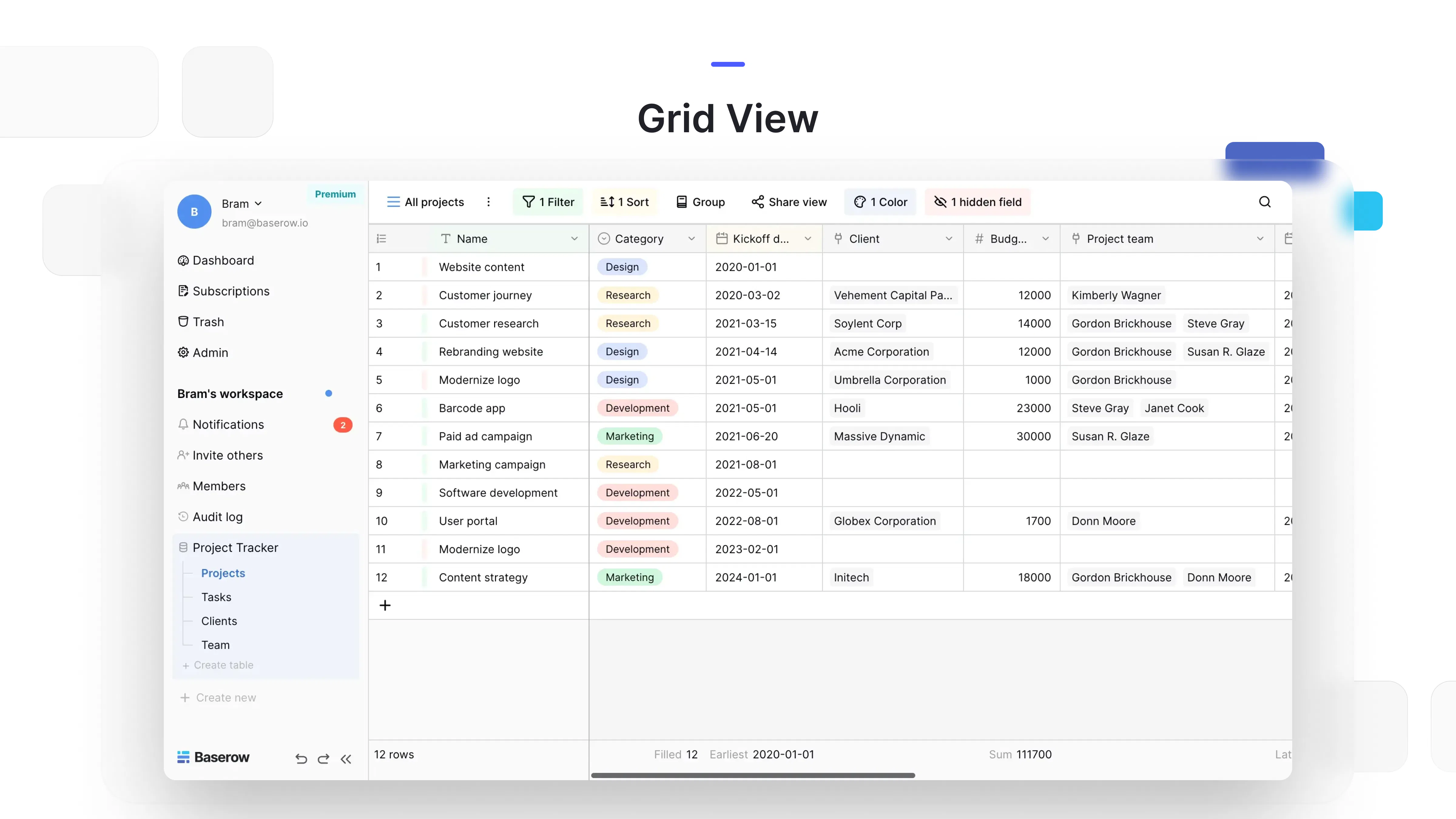Open Name column dropdown arrow
1456x819 pixels.
pyautogui.click(x=574, y=238)
